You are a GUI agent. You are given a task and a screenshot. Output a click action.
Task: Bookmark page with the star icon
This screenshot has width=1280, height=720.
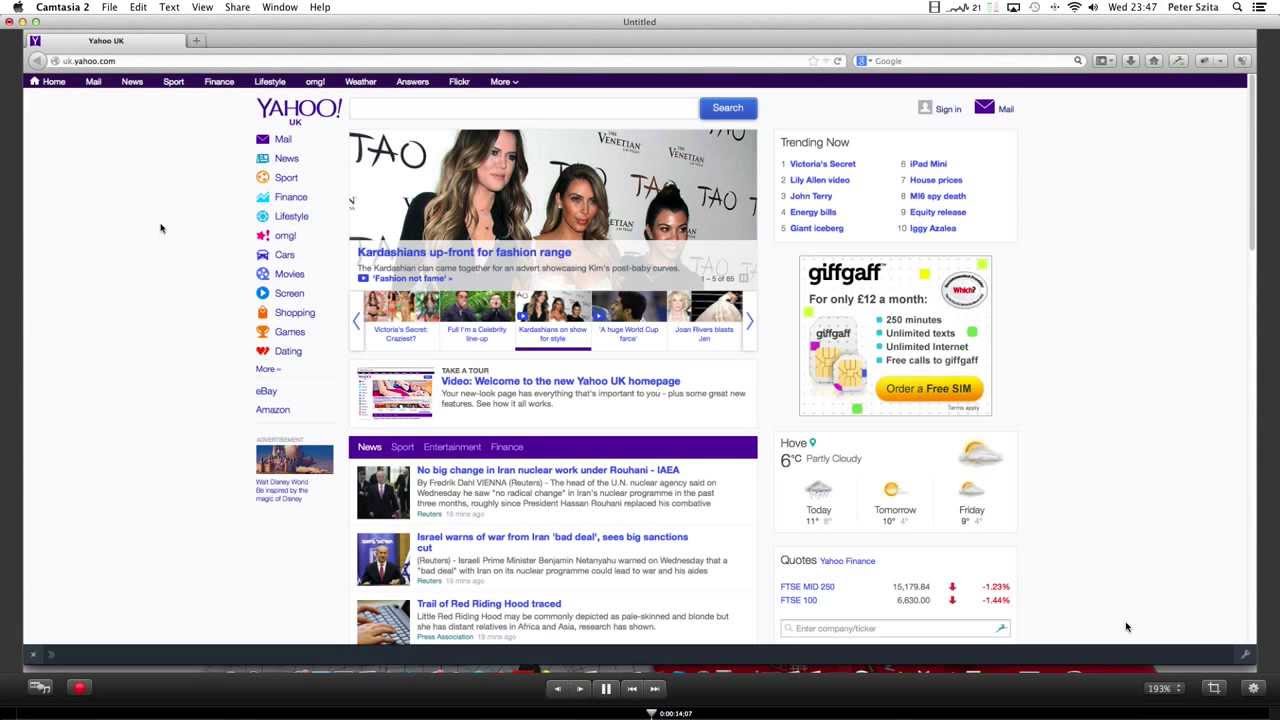813,61
